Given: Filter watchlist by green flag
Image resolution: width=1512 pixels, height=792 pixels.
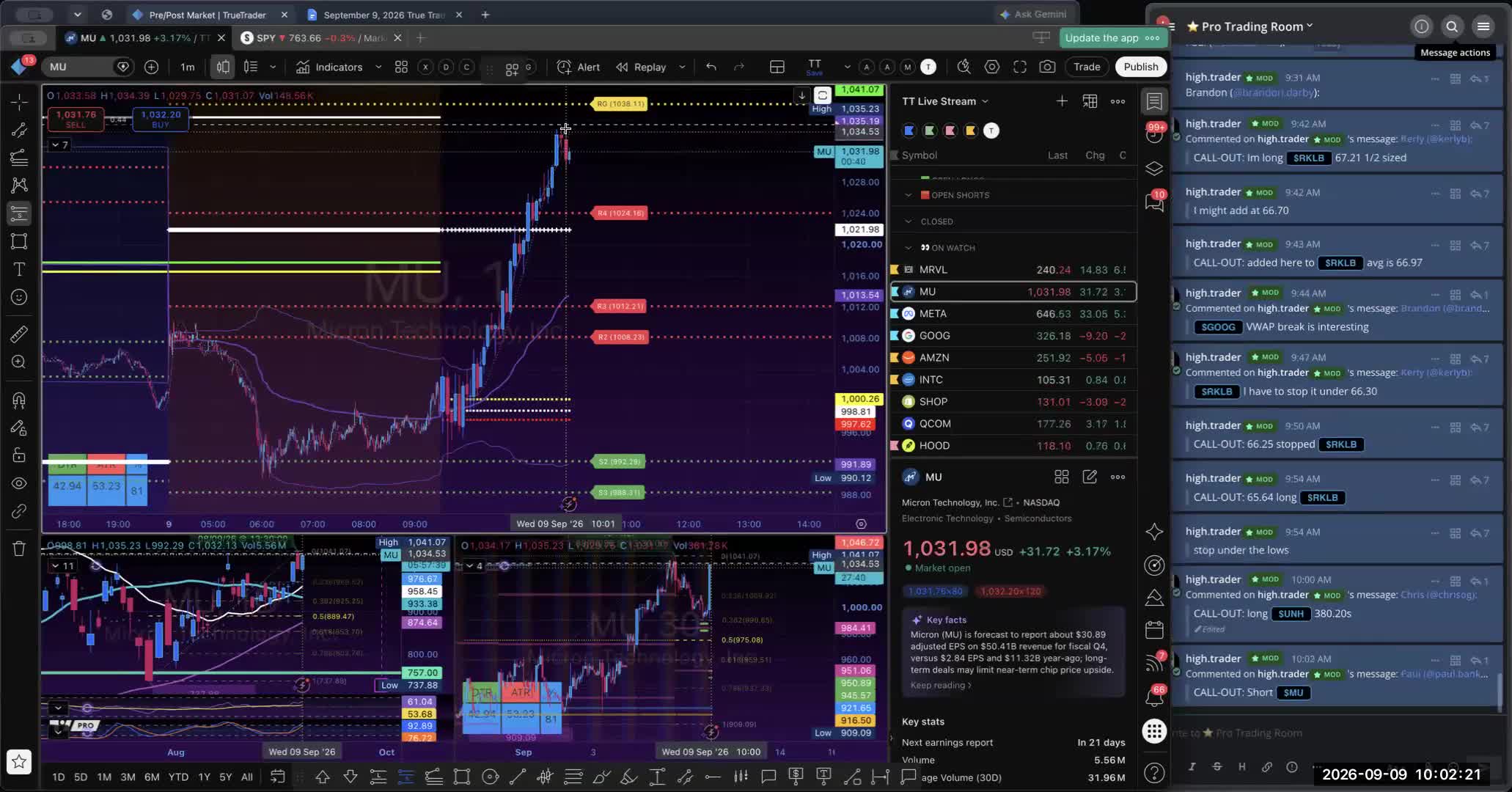Looking at the screenshot, I should point(930,131).
